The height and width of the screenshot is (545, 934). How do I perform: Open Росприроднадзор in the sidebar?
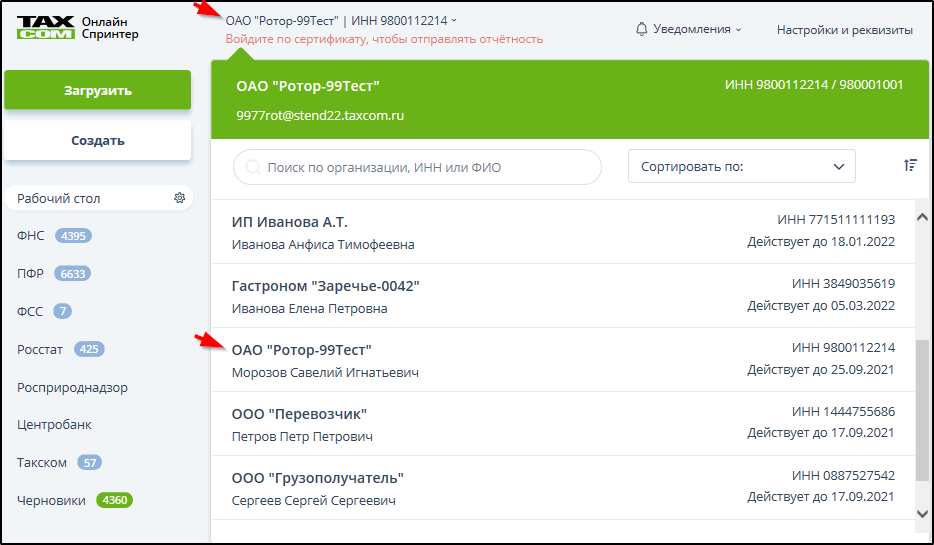tap(72, 387)
